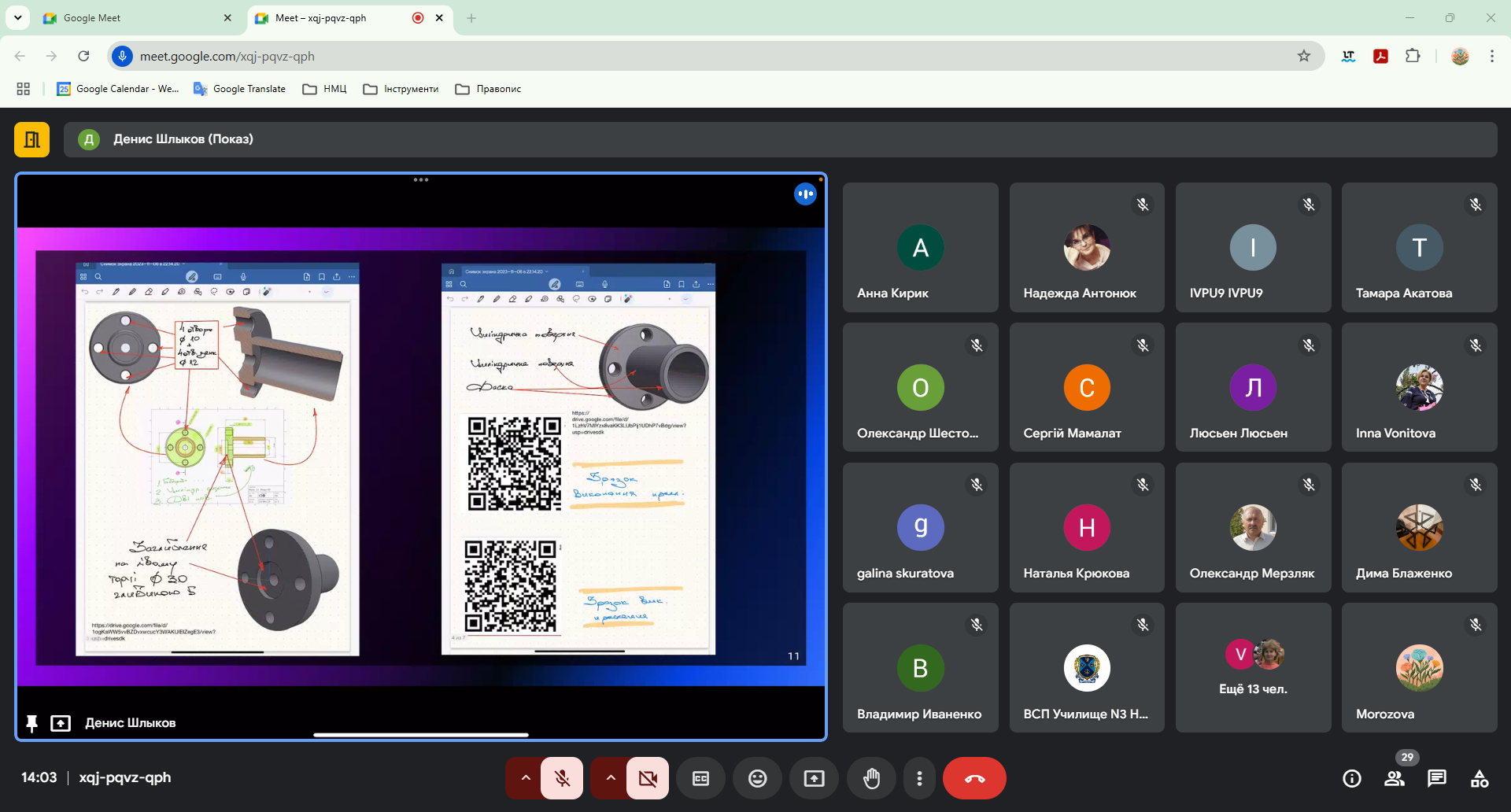Toggle closed captions button
This screenshot has height=812, width=1511.
tap(700, 778)
